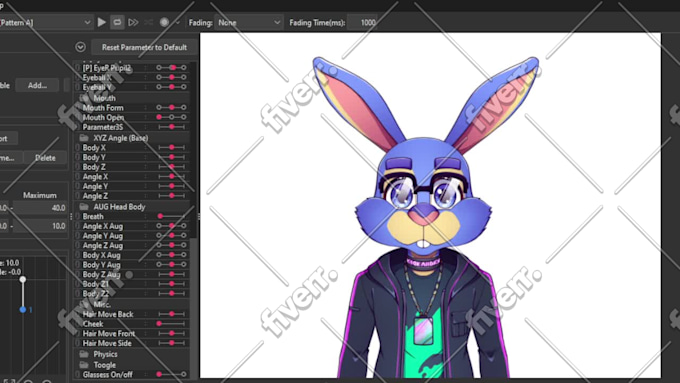Image resolution: width=680 pixels, height=383 pixels.
Task: Click the round record button
Action: [164, 22]
